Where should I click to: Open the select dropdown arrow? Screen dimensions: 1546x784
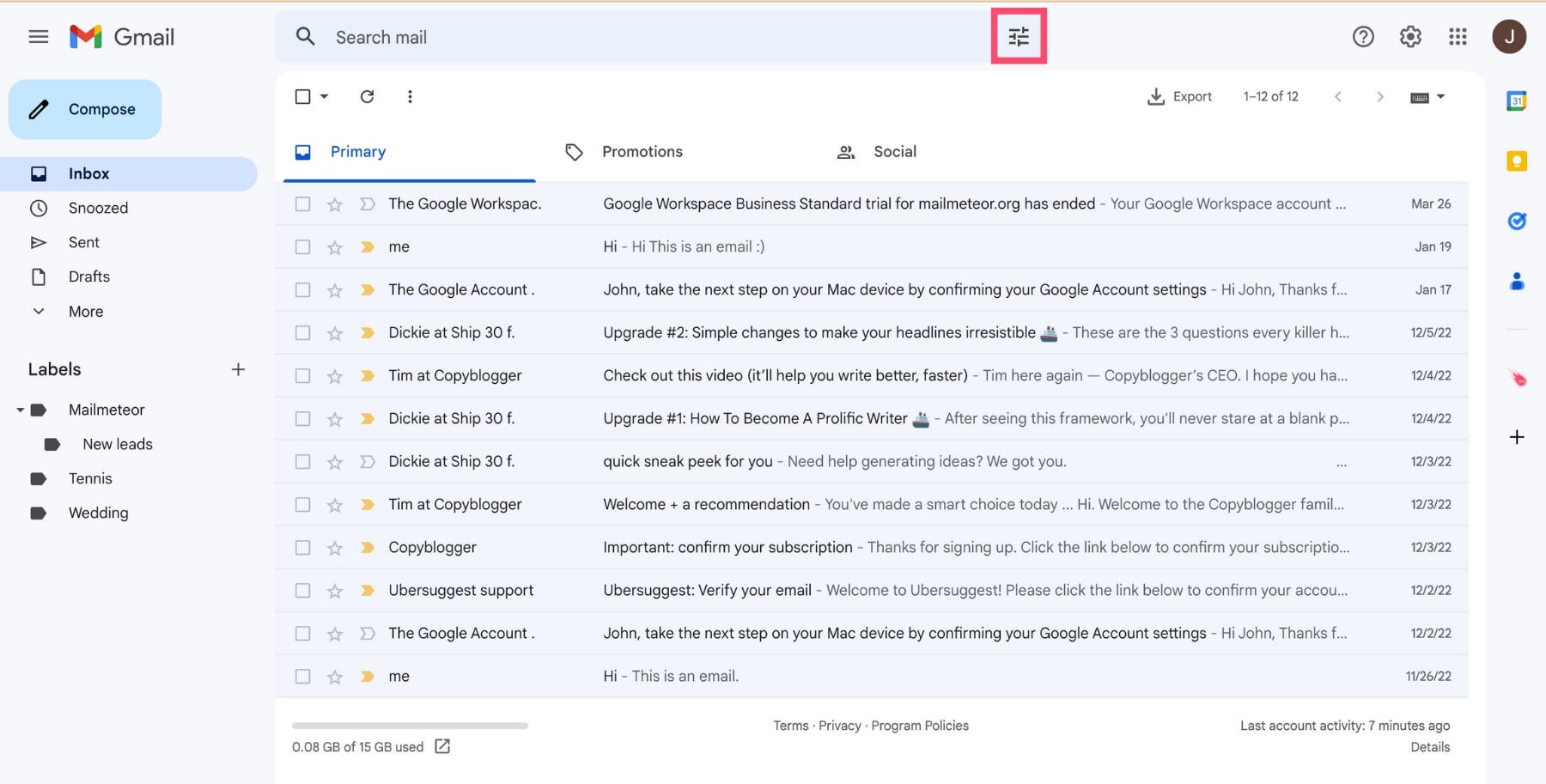pos(324,96)
